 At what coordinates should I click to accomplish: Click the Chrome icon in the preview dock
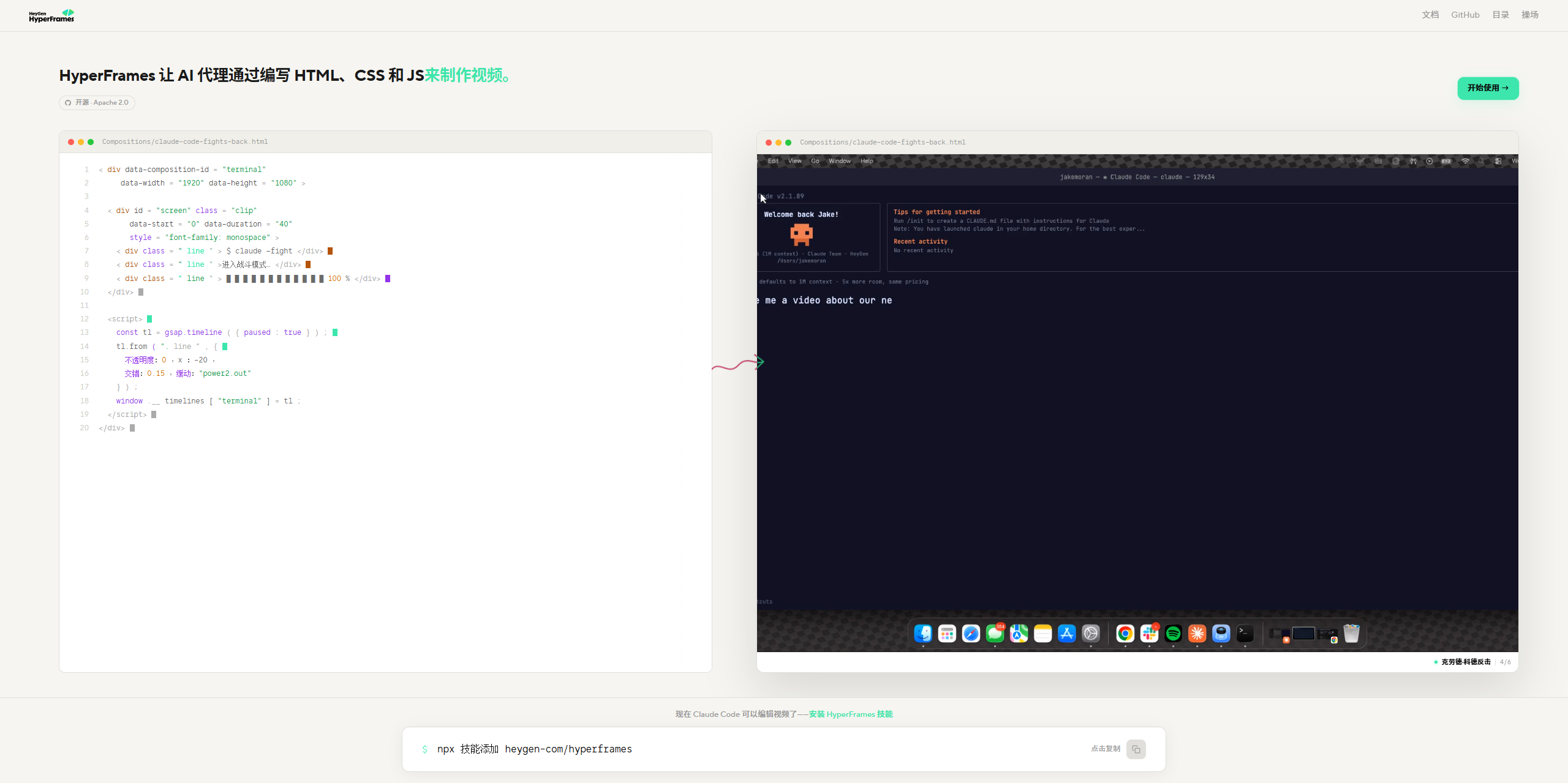tap(1125, 634)
